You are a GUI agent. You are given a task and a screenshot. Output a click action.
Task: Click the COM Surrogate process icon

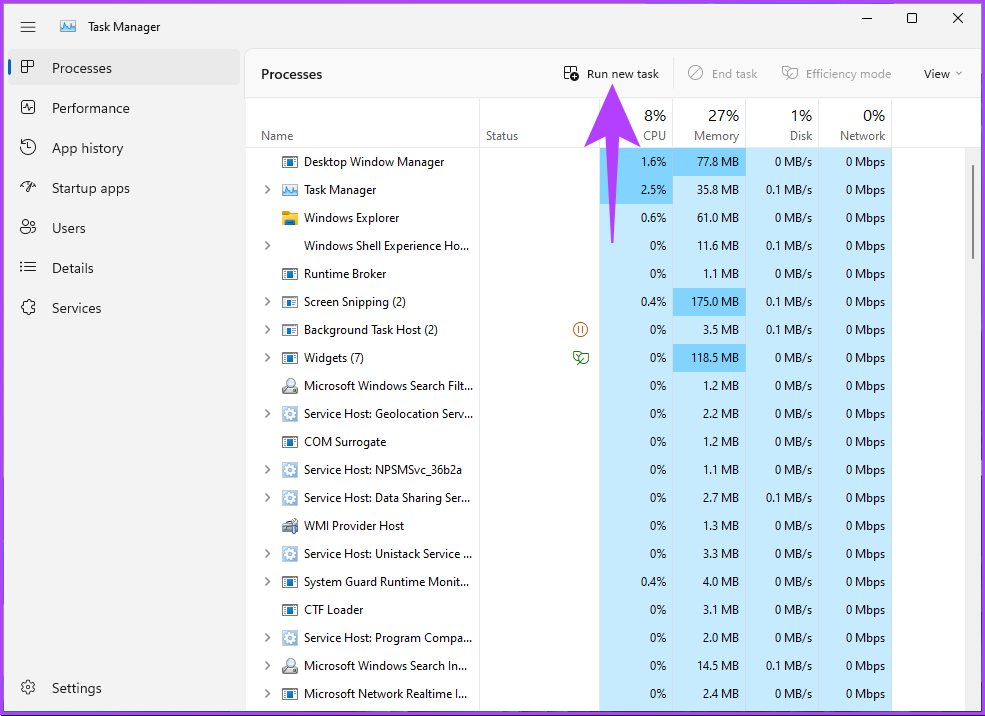[290, 442]
